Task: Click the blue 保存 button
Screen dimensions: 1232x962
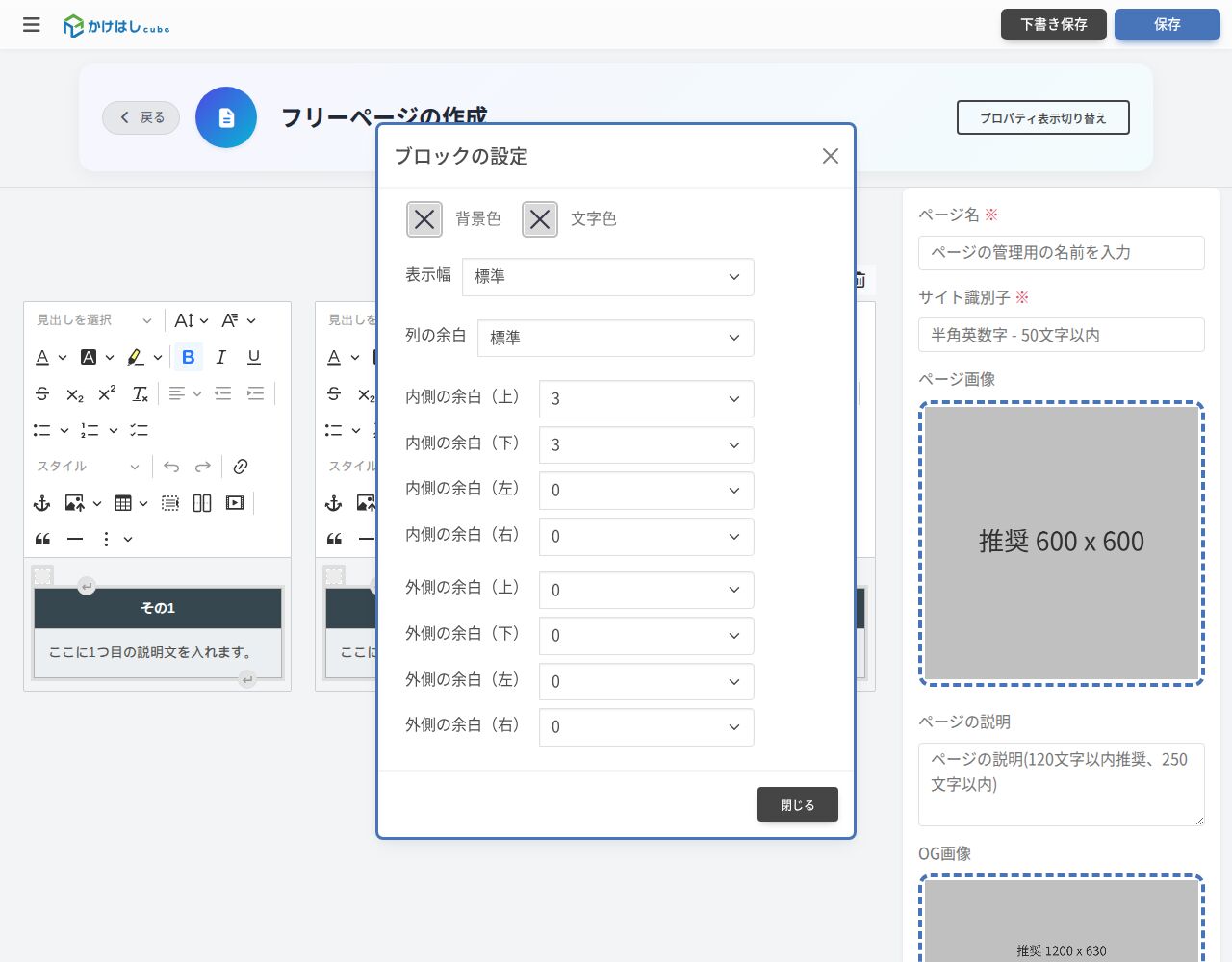Action: point(1168,25)
